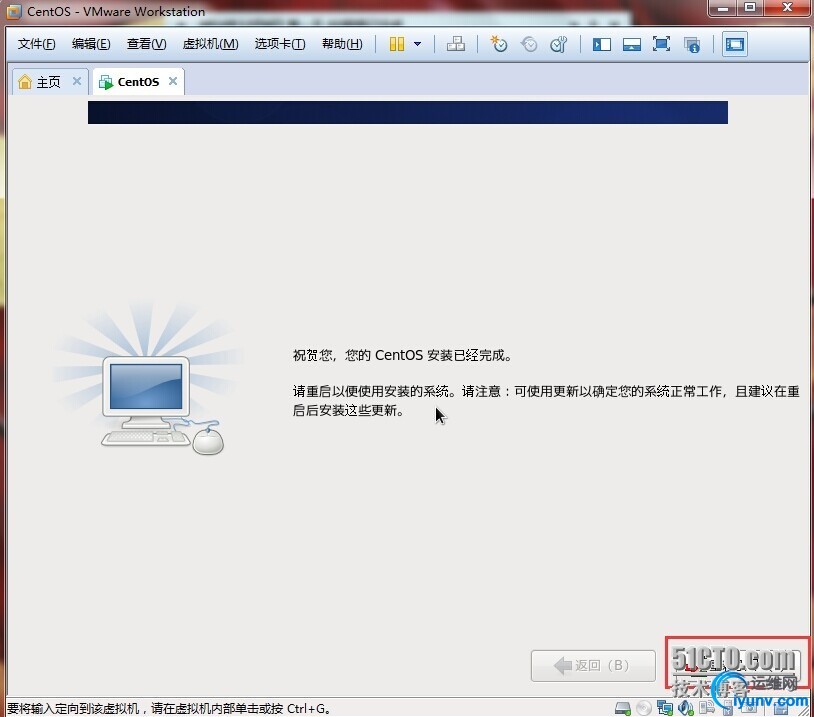Open the 查看(V) menu
Viewport: 814px width, 717px height.
[x=146, y=44]
